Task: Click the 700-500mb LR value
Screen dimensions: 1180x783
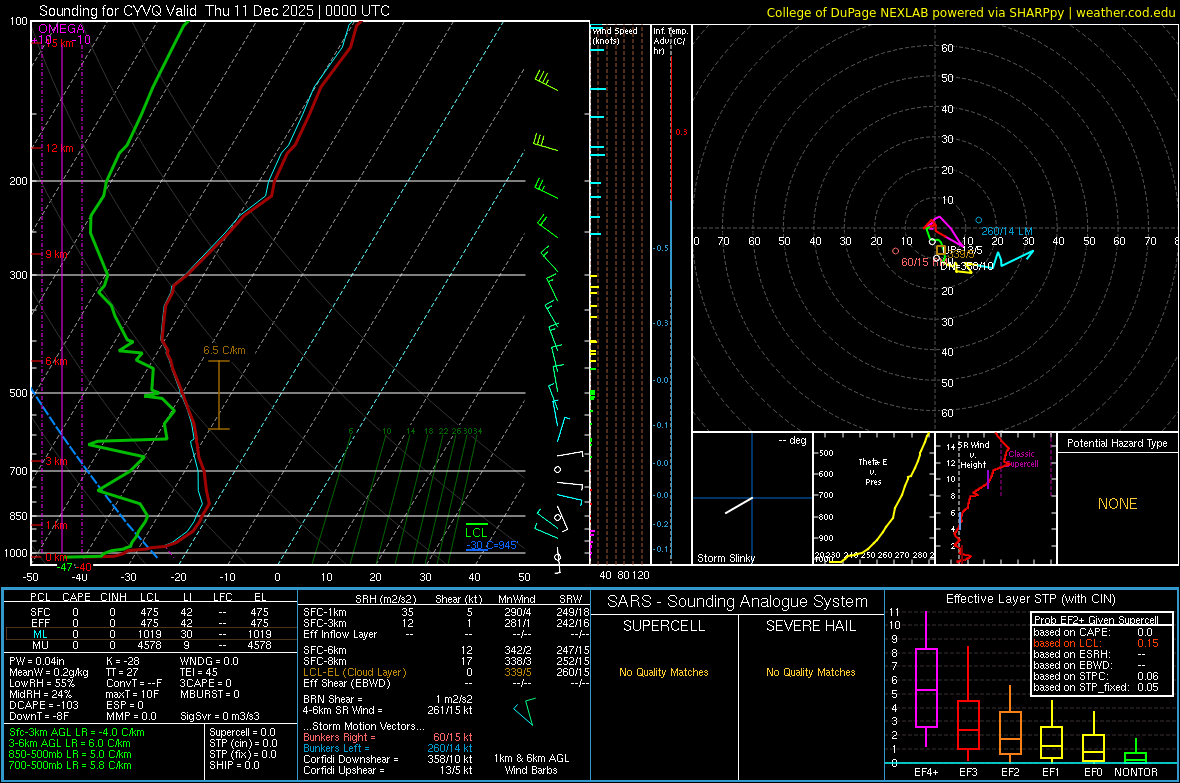Action: coord(70,765)
